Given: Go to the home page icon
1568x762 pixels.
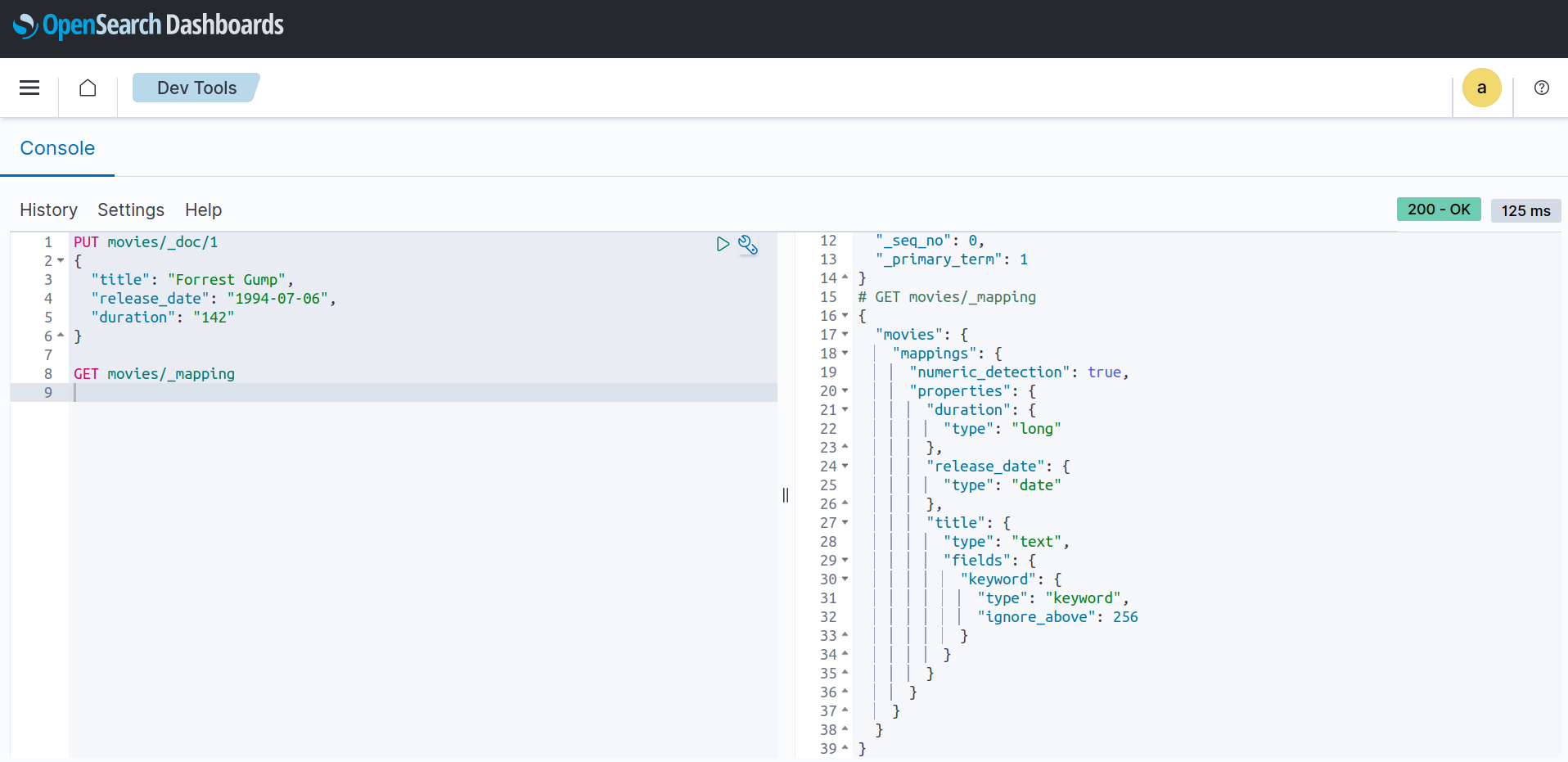Looking at the screenshot, I should [88, 88].
